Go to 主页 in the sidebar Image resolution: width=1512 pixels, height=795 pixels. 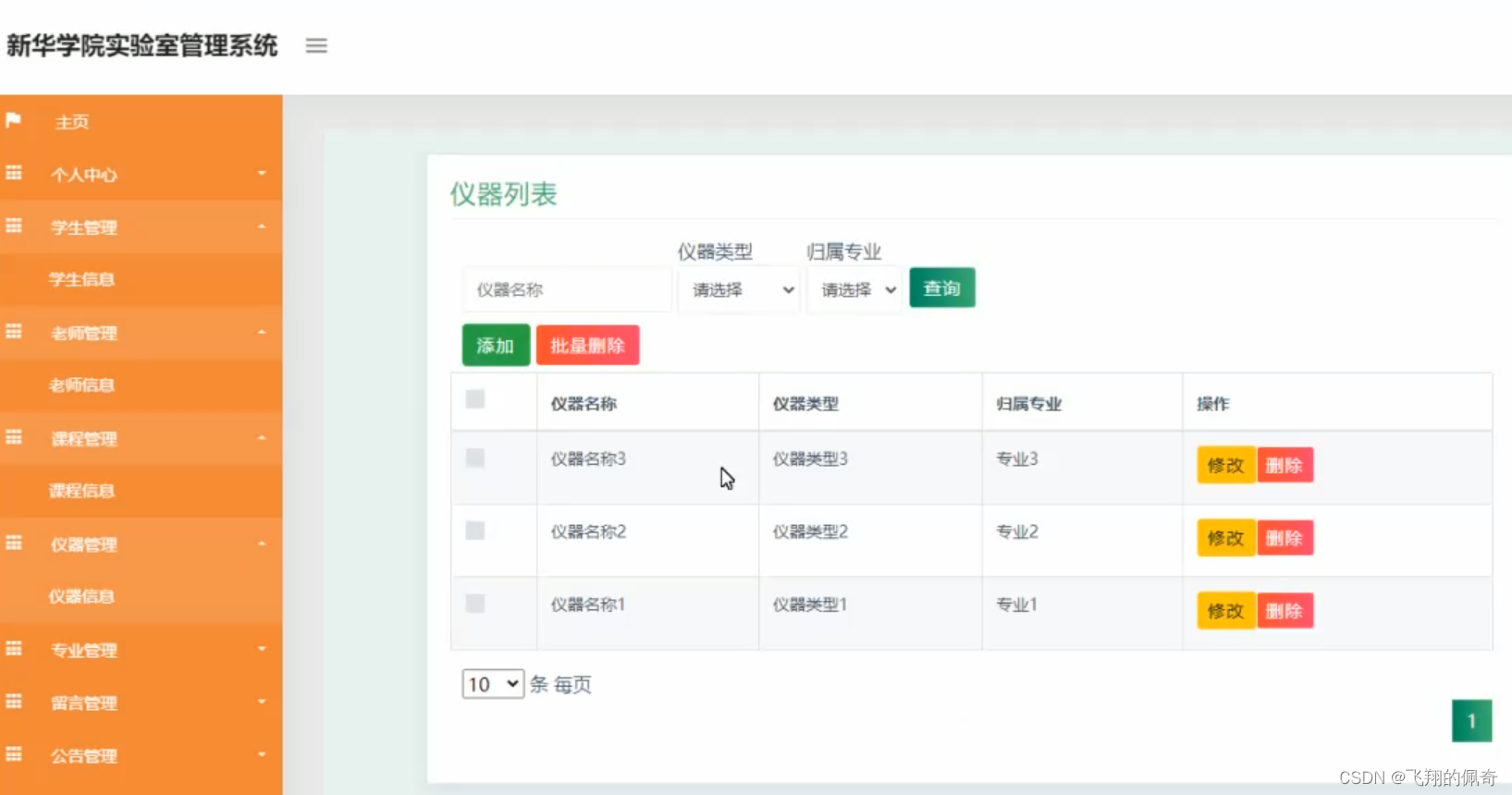(72, 122)
